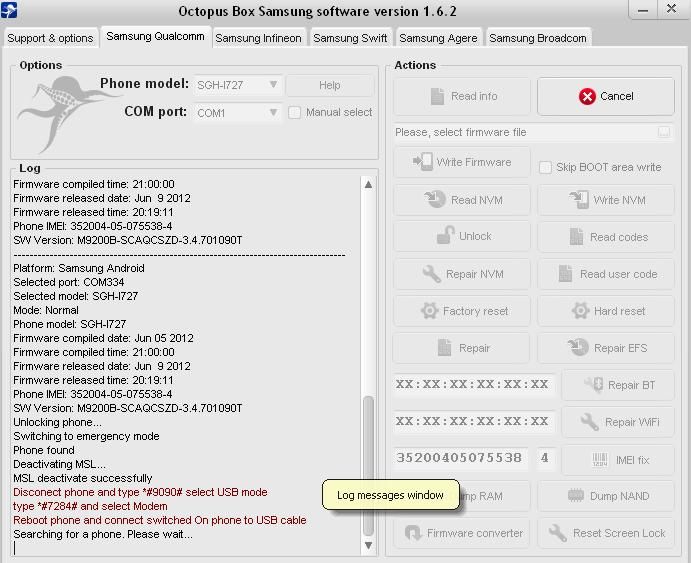Click the IMEI check digit field

(545, 459)
